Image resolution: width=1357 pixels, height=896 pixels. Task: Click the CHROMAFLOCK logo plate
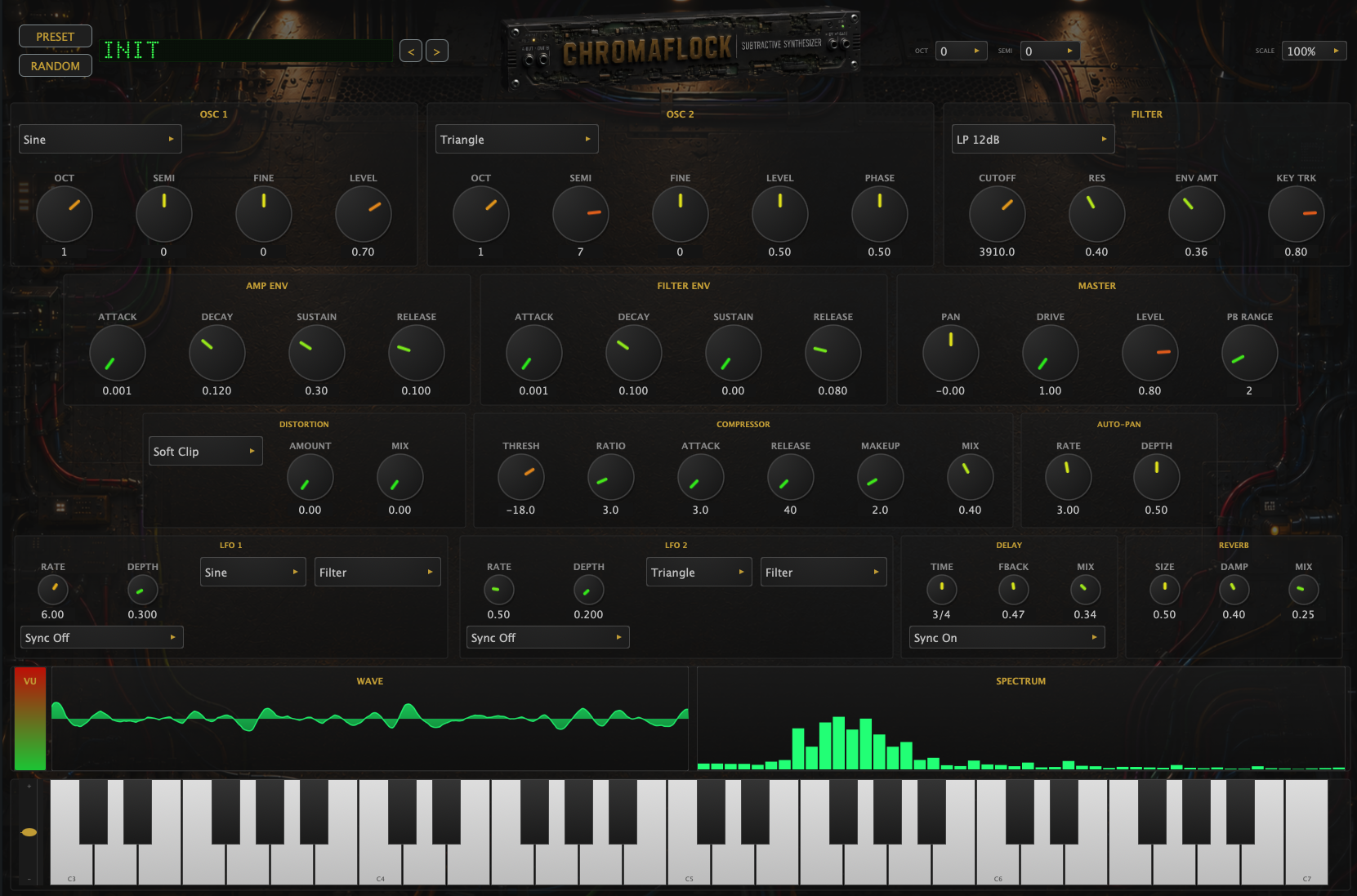pos(680,51)
